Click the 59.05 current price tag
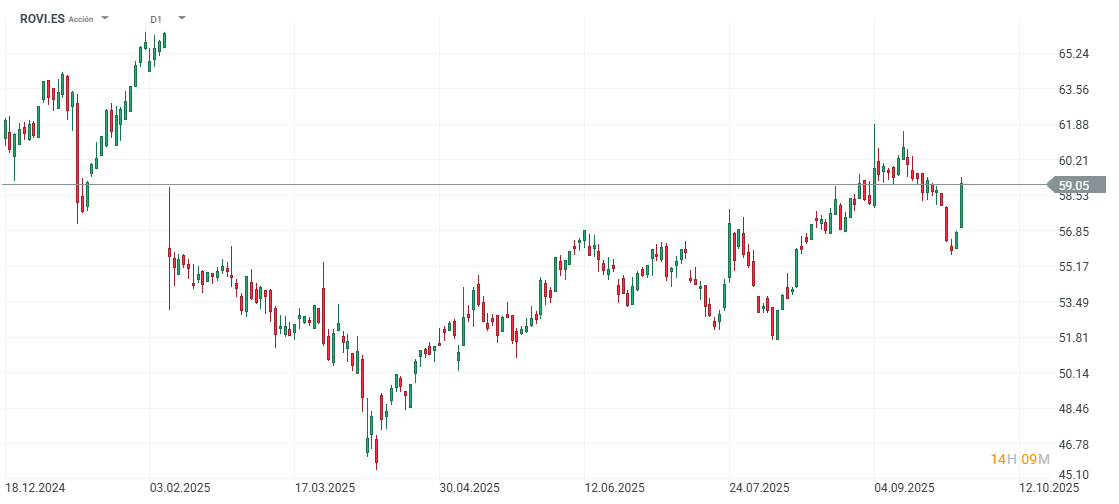The width and height of the screenshot is (1119, 504). [x=1074, y=185]
